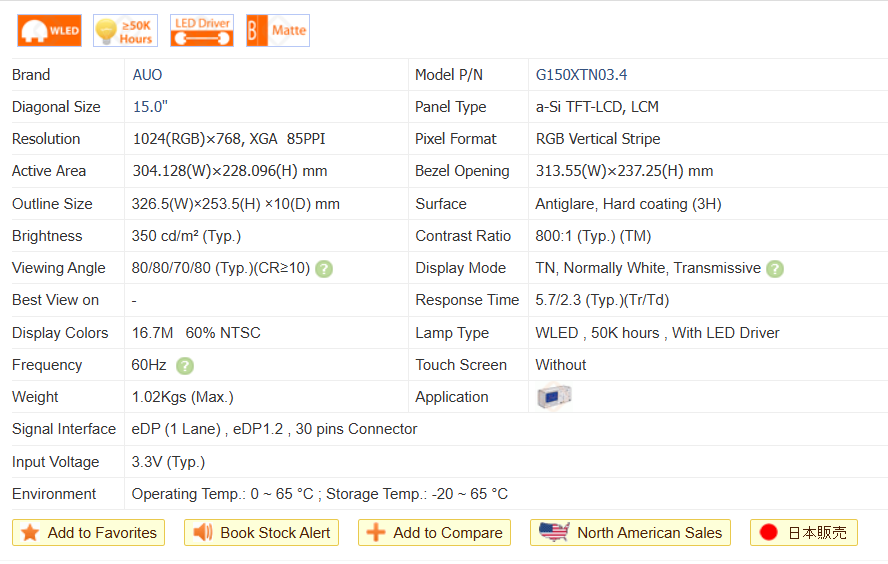Click the US flag icon

coord(554,532)
